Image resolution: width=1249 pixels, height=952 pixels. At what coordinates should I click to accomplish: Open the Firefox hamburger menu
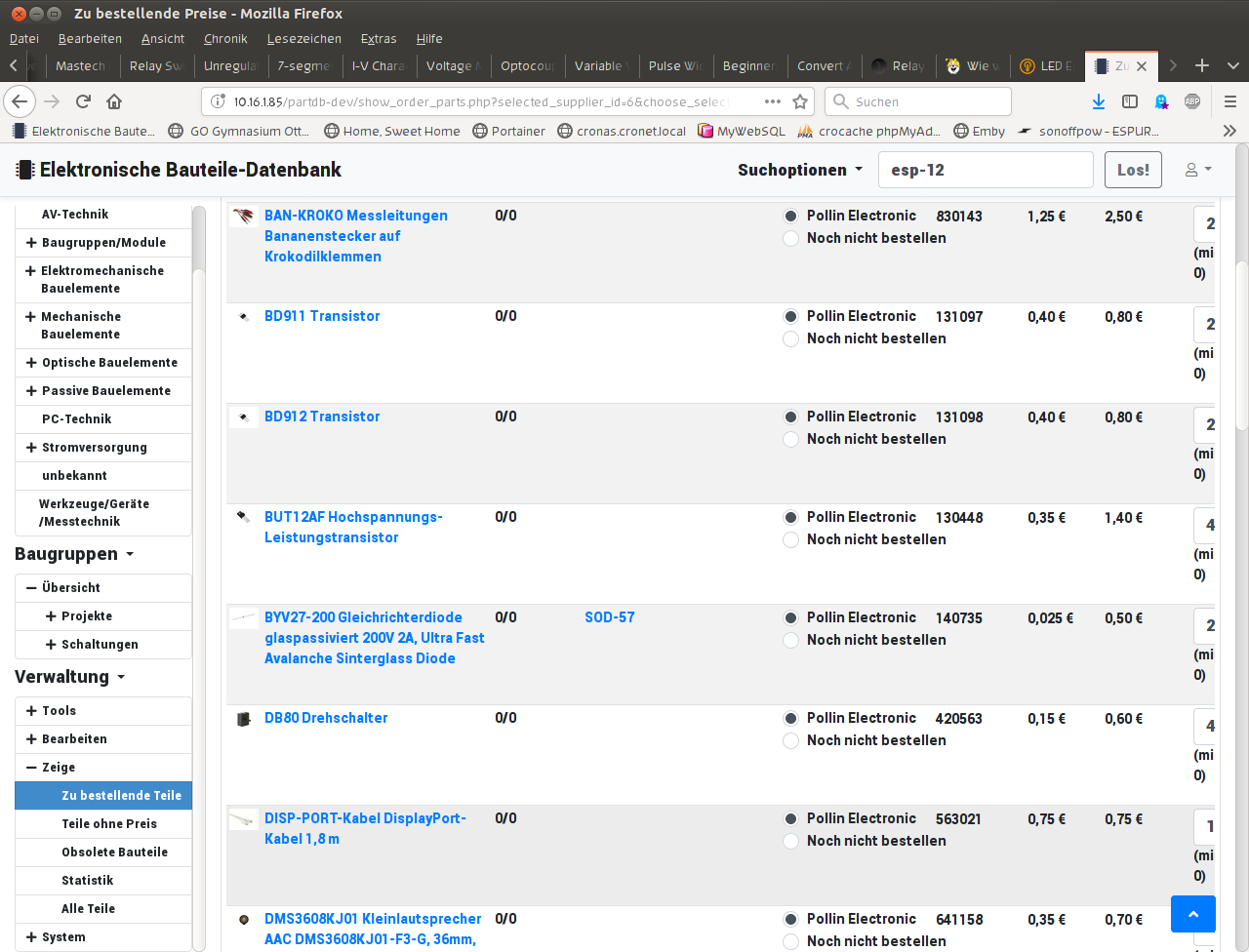[x=1230, y=101]
